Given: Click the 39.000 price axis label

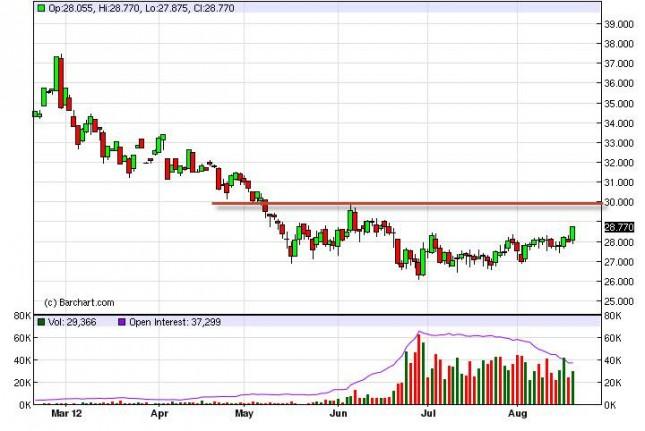Looking at the screenshot, I should coord(619,24).
